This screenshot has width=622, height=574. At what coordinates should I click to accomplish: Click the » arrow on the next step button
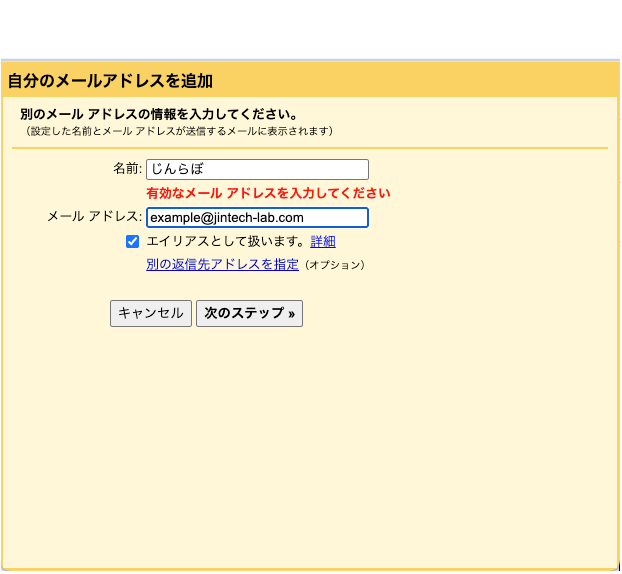[291, 314]
